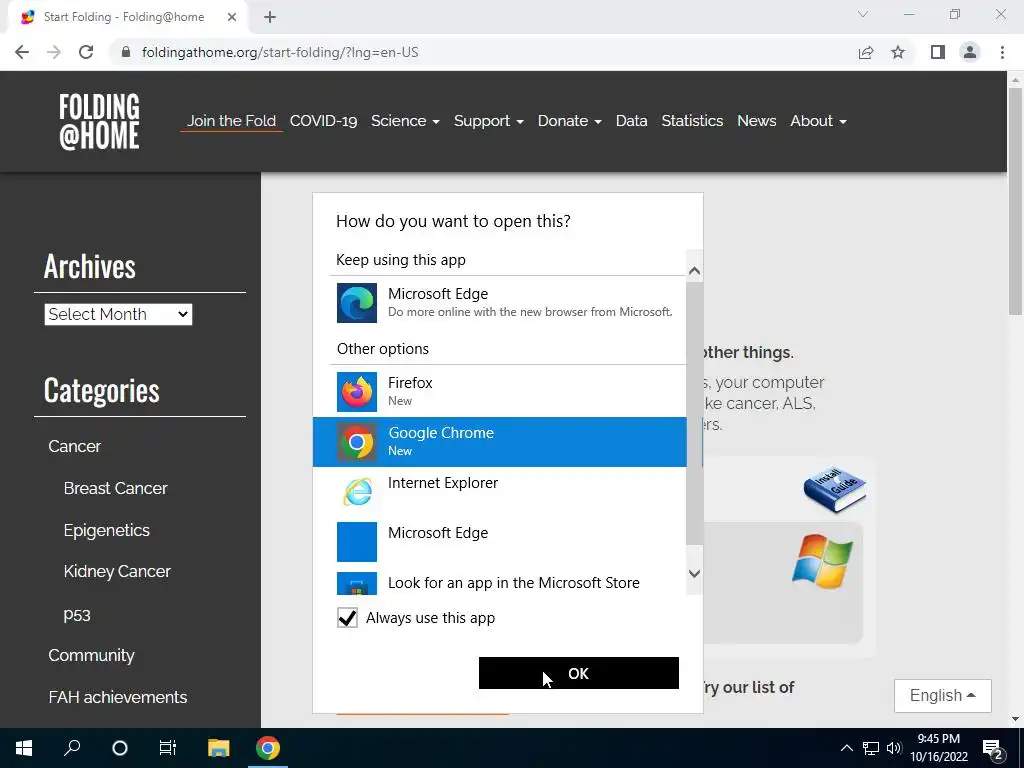Open the tab search chevron

coord(863,14)
